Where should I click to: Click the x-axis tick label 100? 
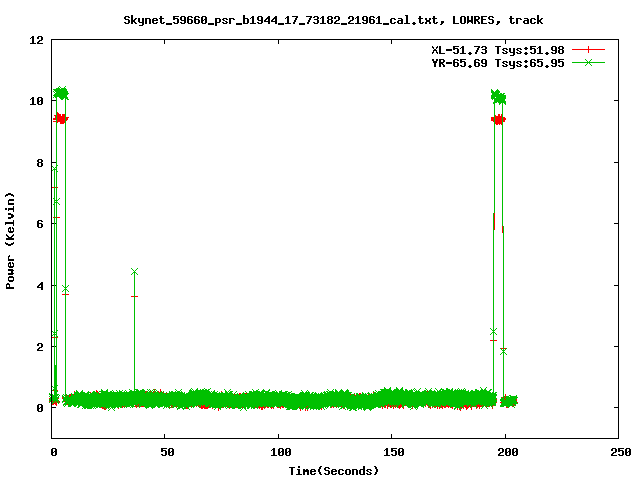click(x=280, y=452)
